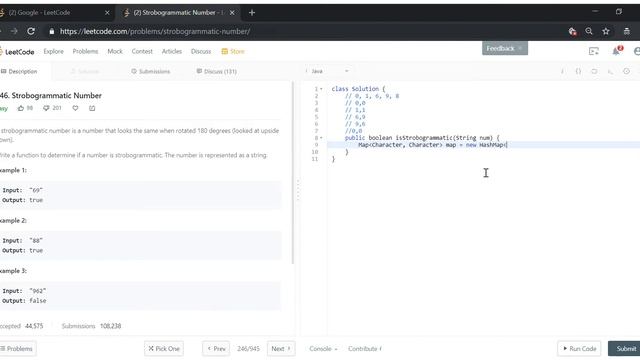Viewport: 640px width, 360px height.
Task: Collapse code fold arrow on line 1
Action: (321, 89)
